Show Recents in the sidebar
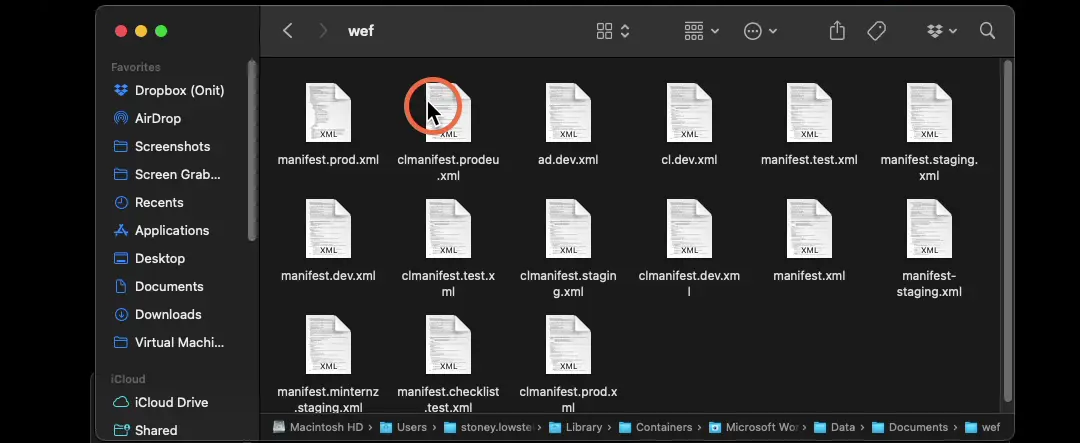The height and width of the screenshot is (443, 1080). [x=148, y=203]
